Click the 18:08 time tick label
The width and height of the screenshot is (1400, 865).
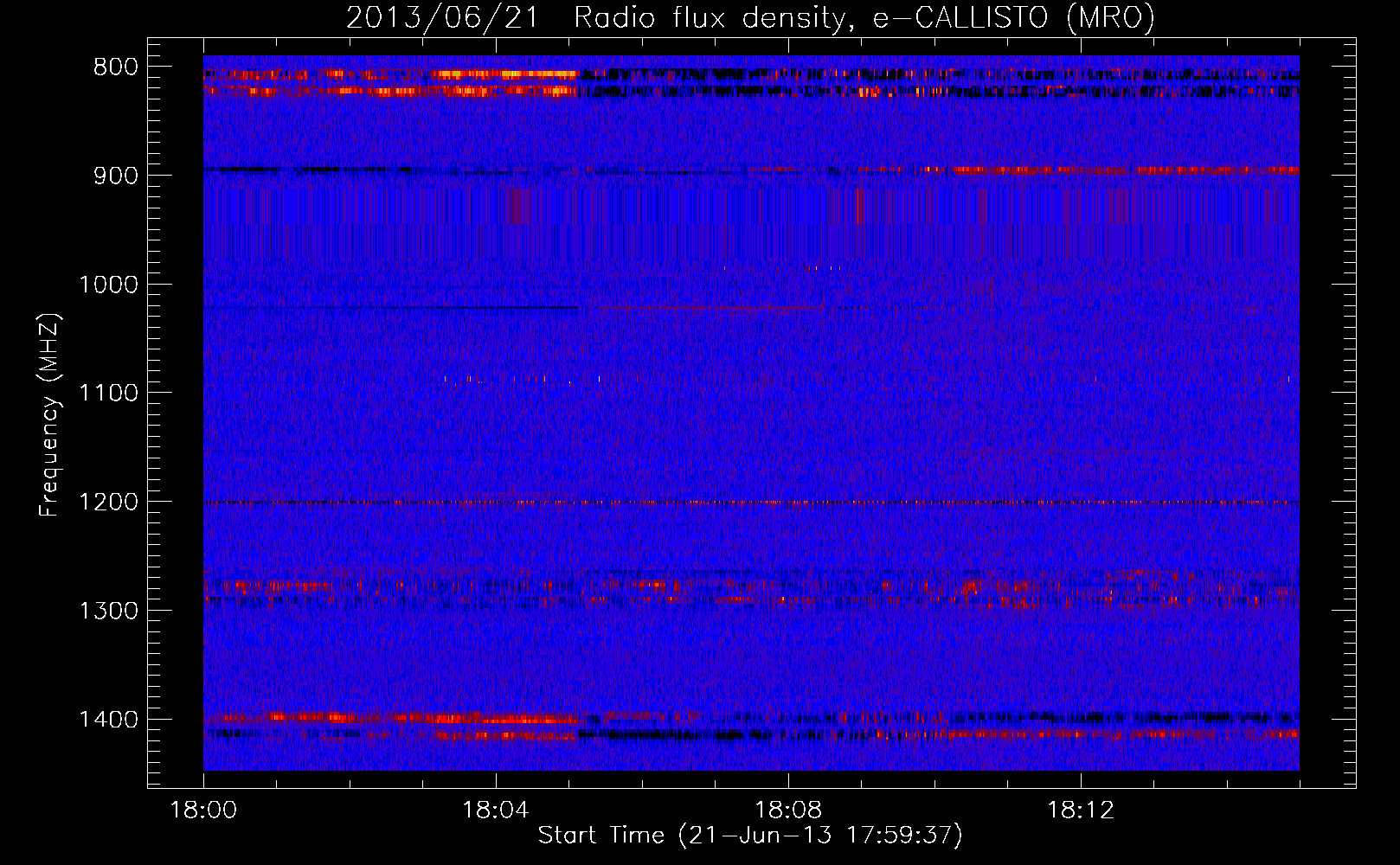point(788,811)
